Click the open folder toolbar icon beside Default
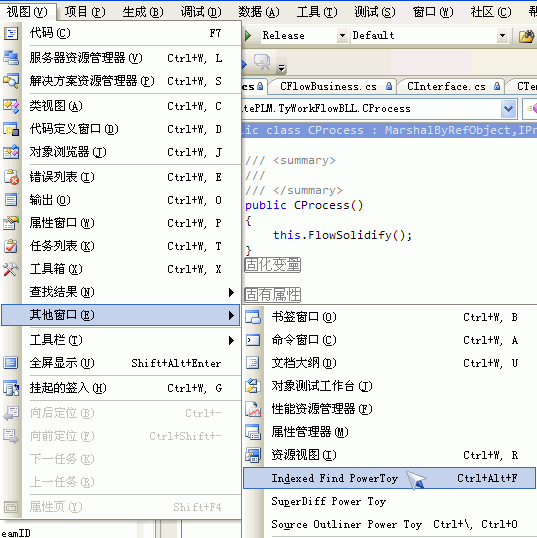Image resolution: width=537 pixels, height=538 pixels. pos(526,36)
